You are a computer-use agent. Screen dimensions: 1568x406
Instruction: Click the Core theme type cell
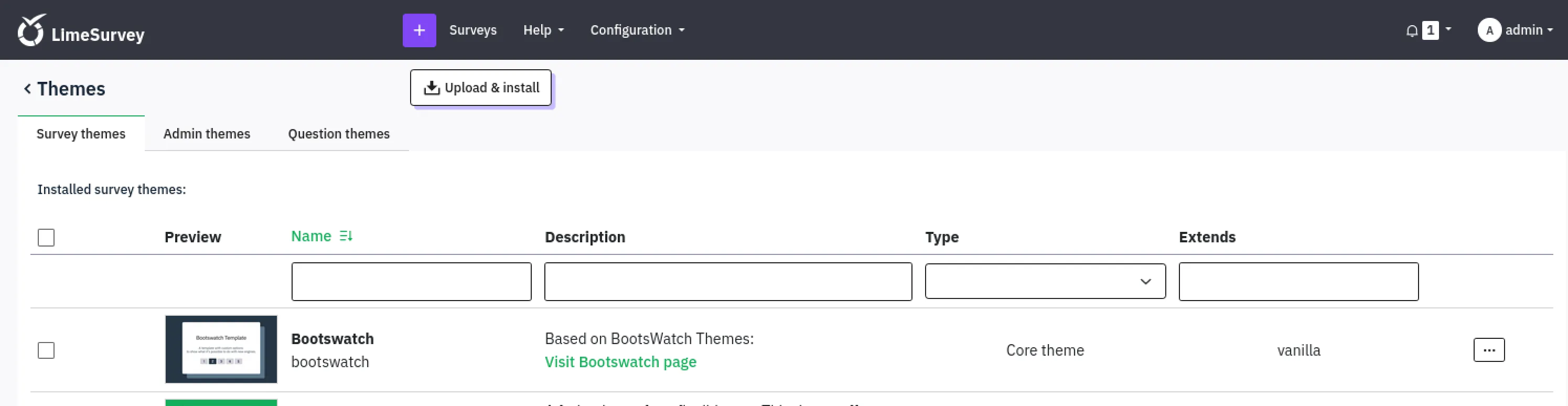1045,350
